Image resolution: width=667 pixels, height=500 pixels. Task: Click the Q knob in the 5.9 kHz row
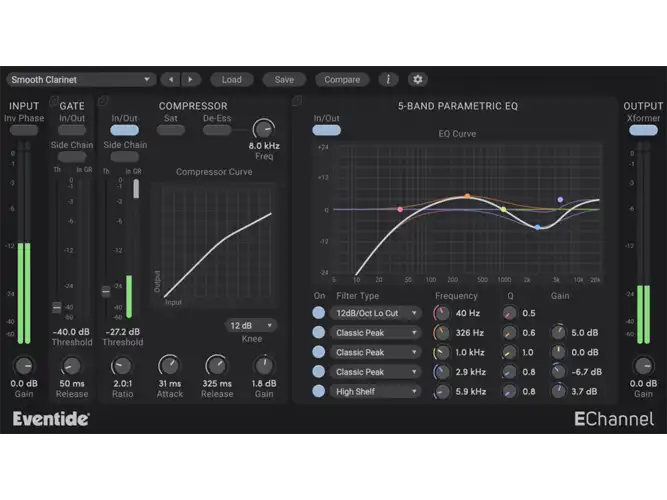pyautogui.click(x=509, y=391)
